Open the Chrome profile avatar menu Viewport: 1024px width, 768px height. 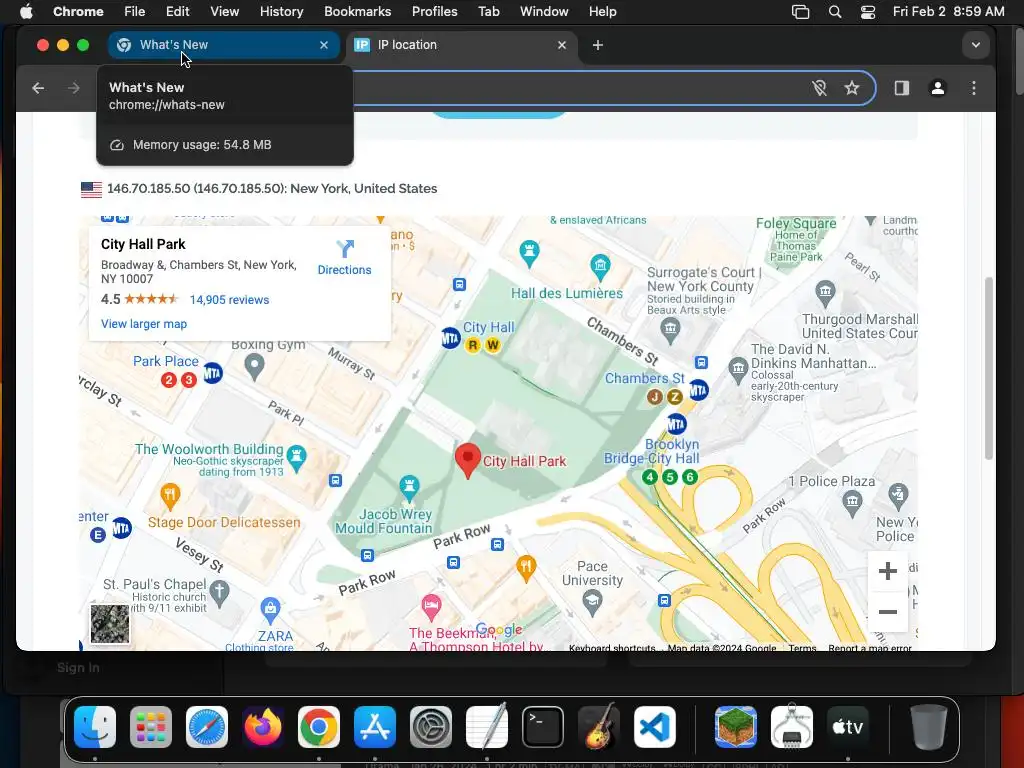[x=938, y=88]
